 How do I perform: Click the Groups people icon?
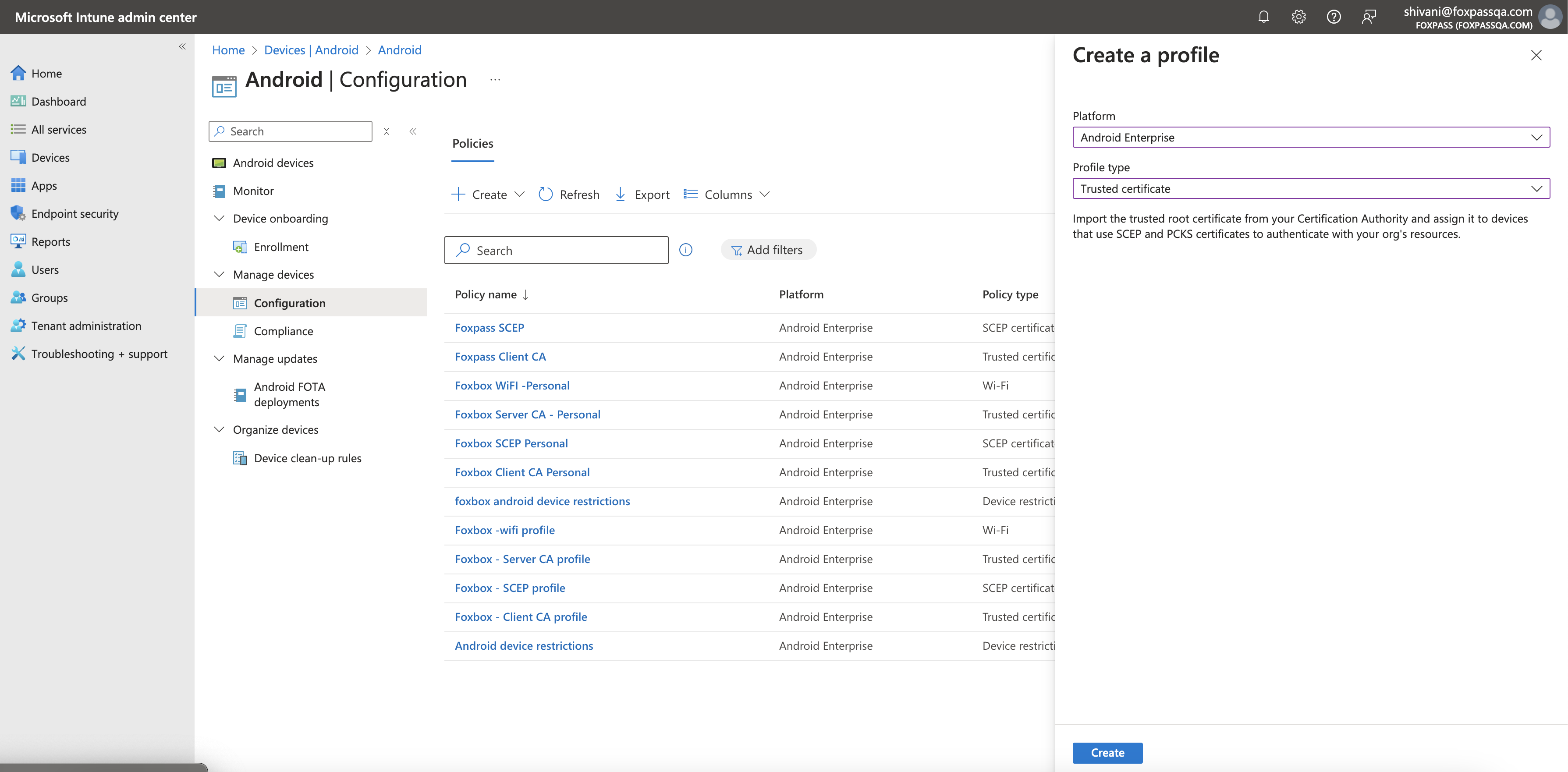coord(18,297)
